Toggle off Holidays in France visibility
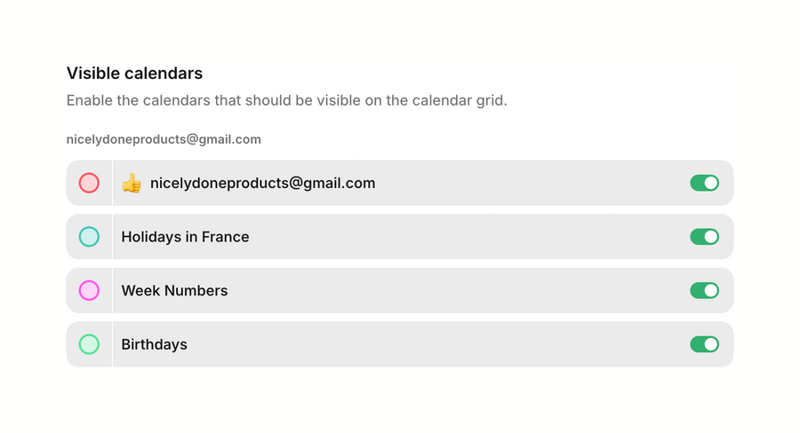Image resolution: width=800 pixels, height=433 pixels. [704, 237]
